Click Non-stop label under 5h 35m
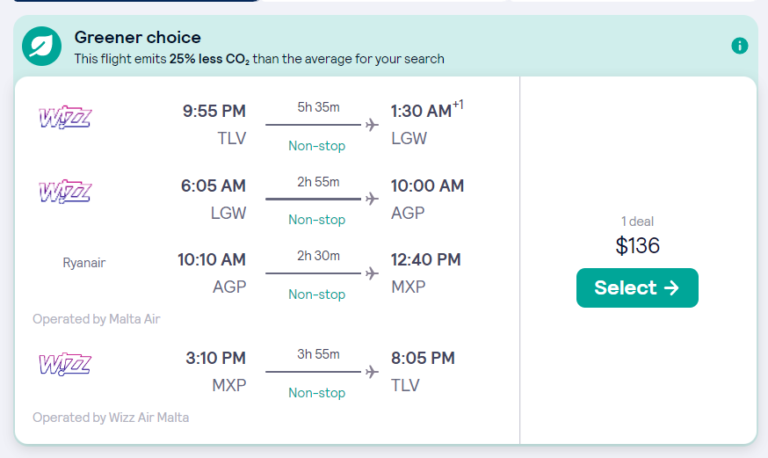 point(317,146)
